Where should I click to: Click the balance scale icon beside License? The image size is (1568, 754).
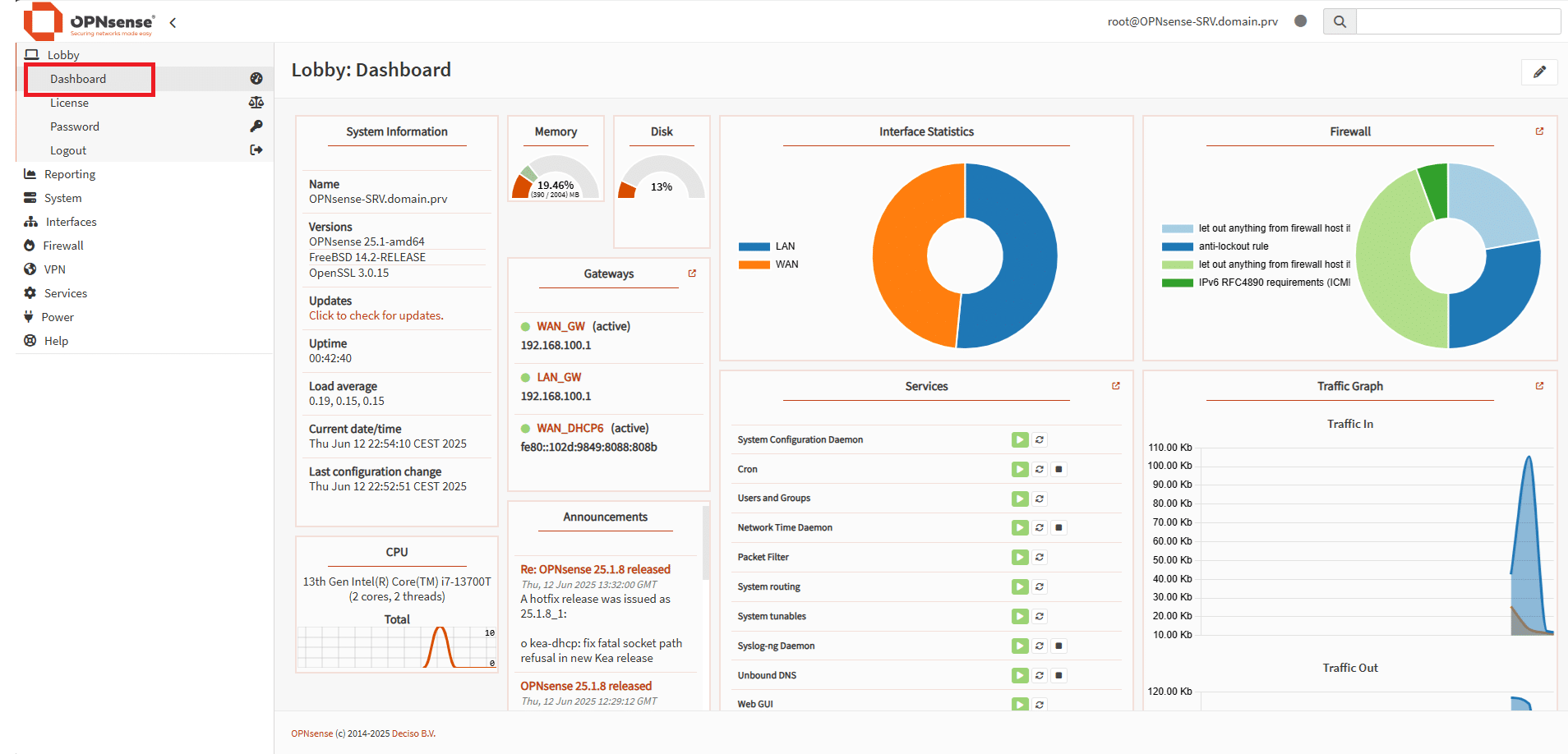click(x=256, y=103)
